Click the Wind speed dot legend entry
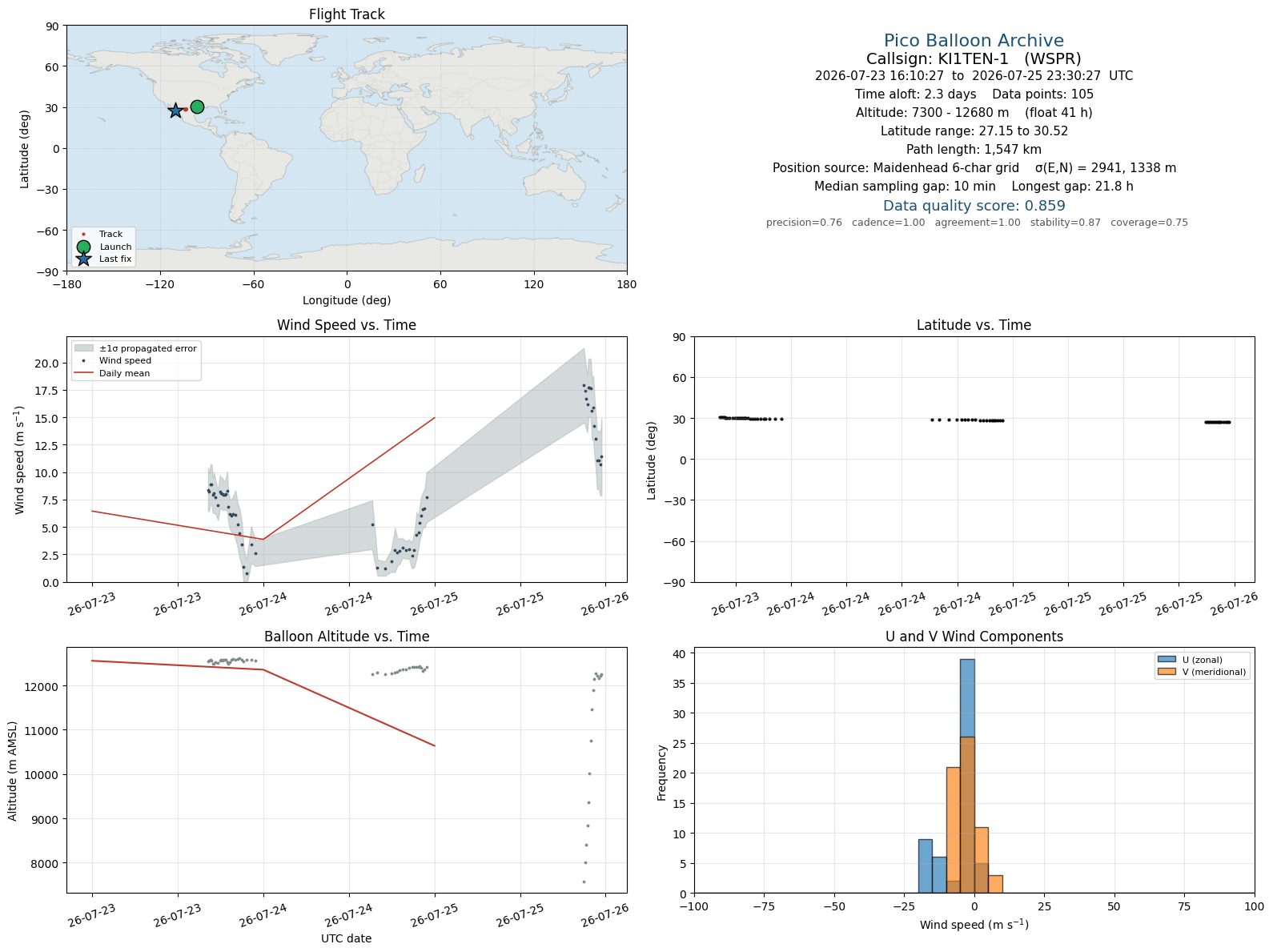 point(125,360)
